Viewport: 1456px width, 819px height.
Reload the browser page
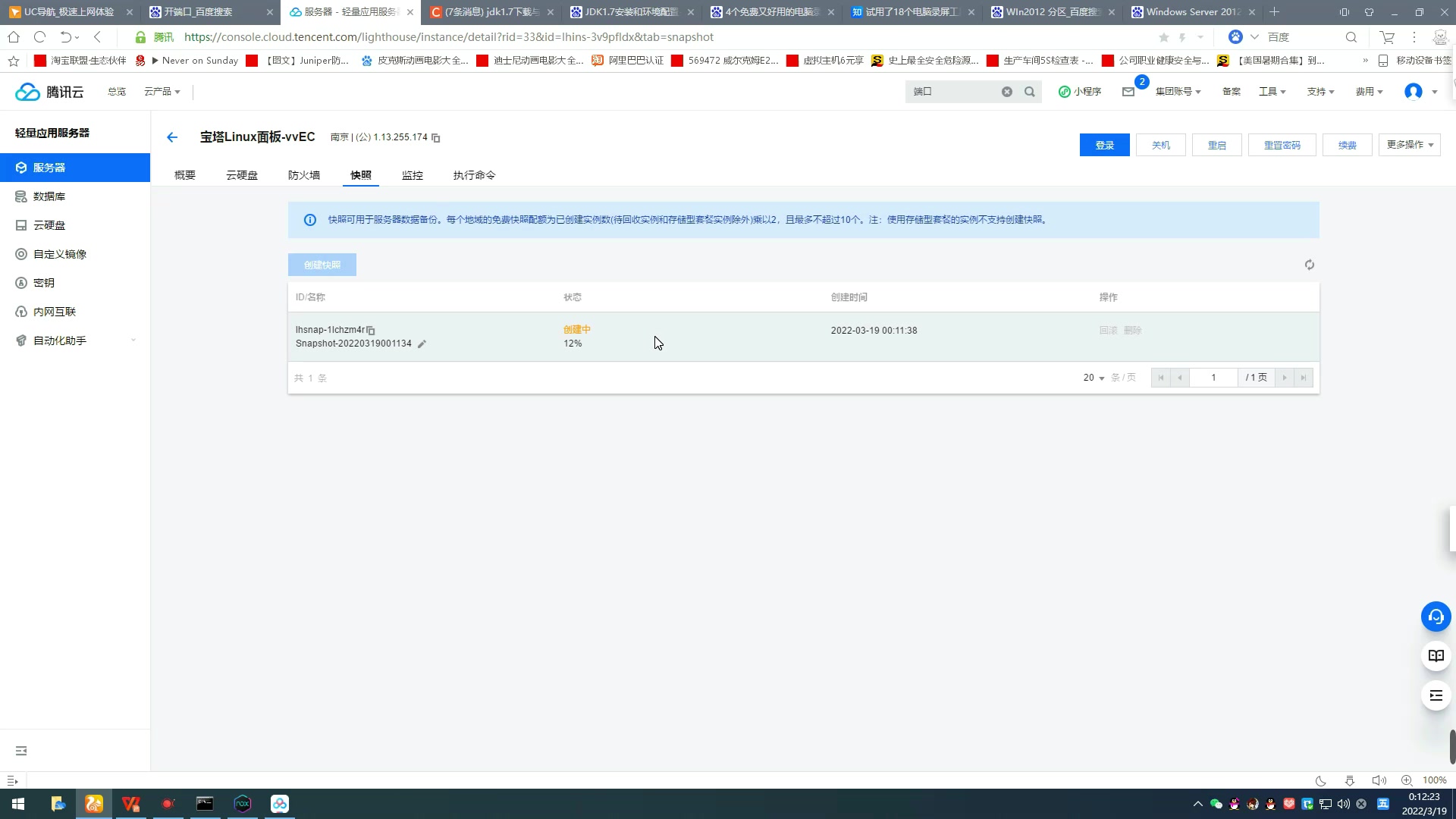click(40, 37)
